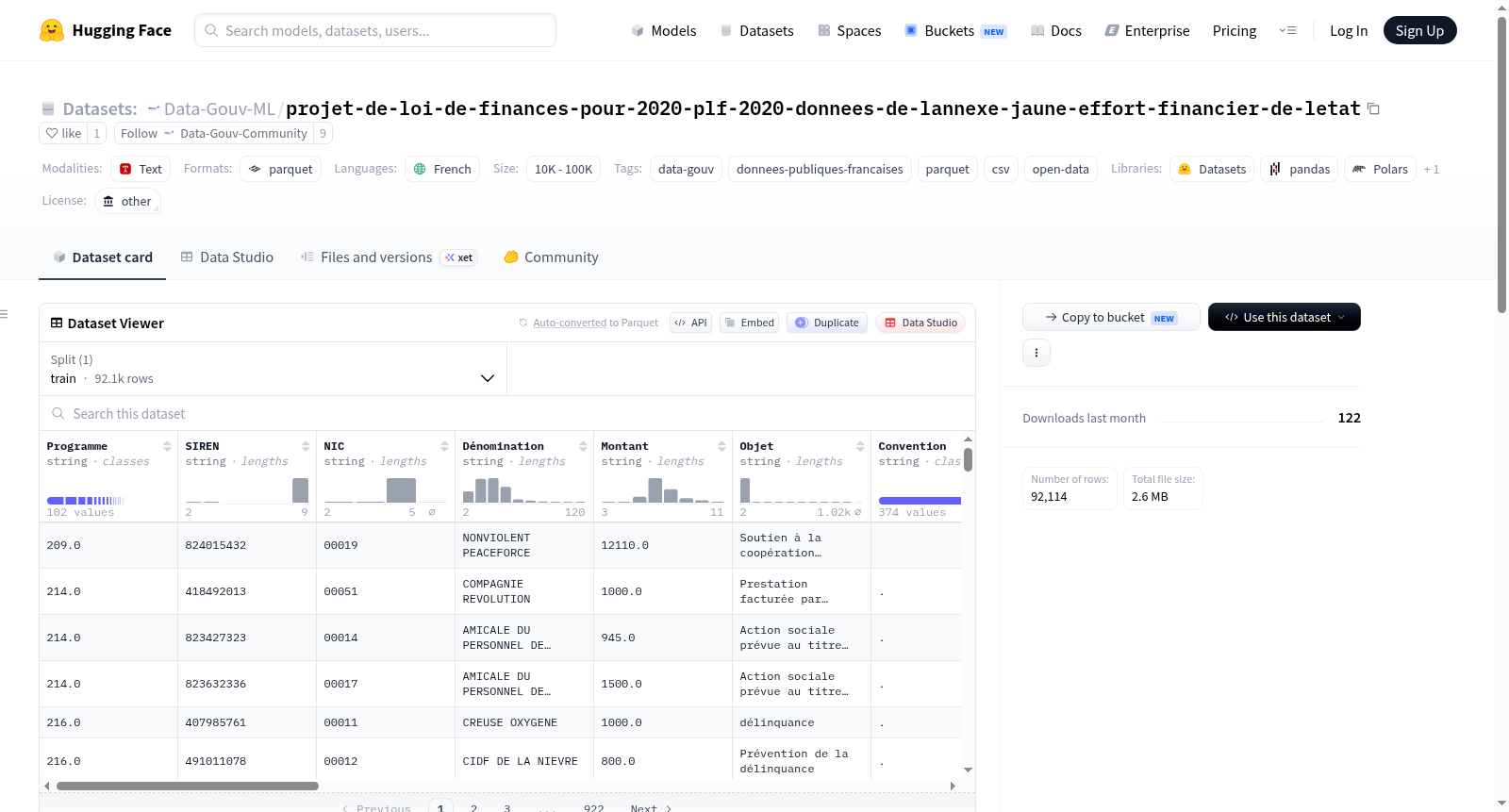The height and width of the screenshot is (812, 1509).
Task: Click the SIREN cell '824015432'
Action: point(247,545)
